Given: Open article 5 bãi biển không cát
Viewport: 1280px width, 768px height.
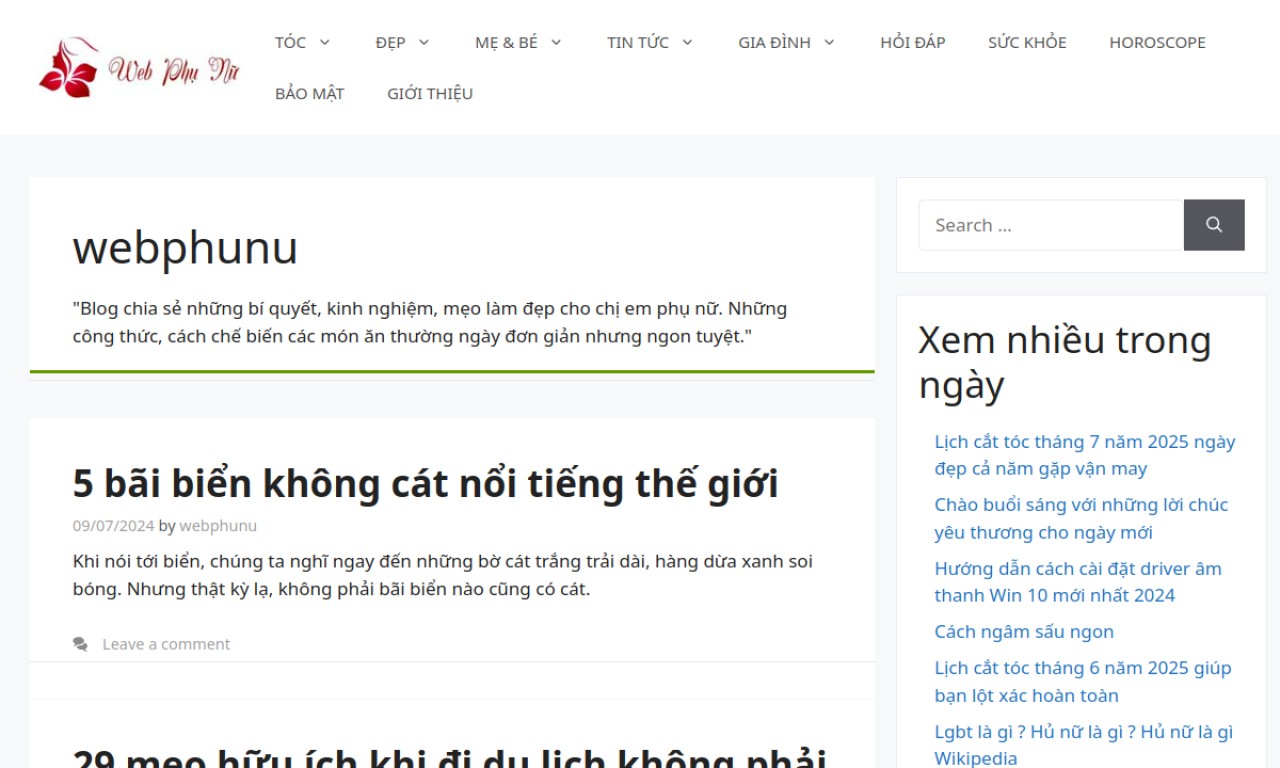Looking at the screenshot, I should point(425,483).
